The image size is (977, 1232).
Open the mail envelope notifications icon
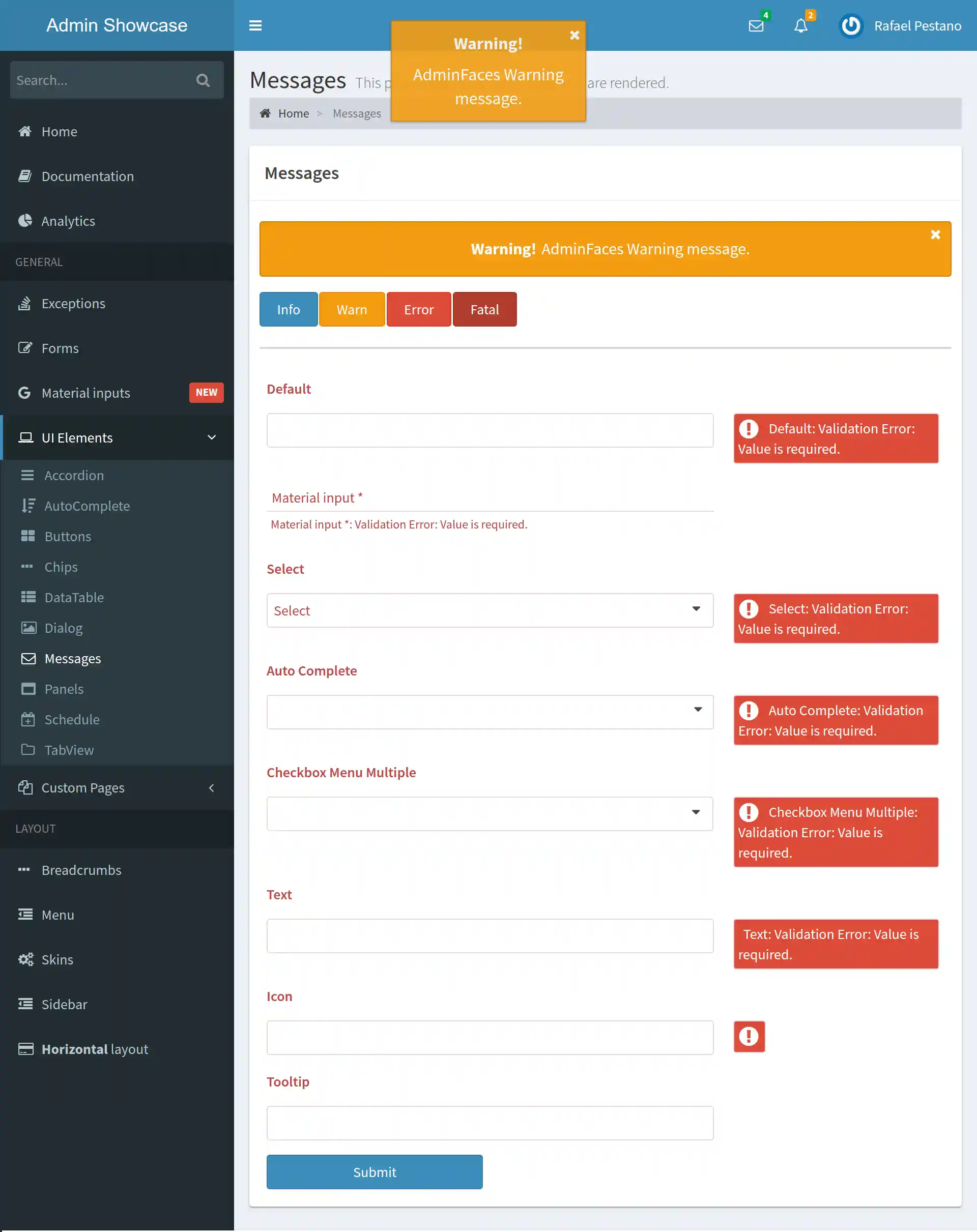[756, 26]
